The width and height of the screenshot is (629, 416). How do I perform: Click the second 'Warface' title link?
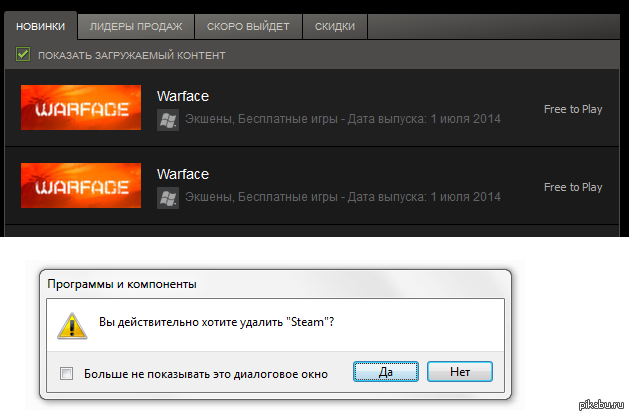coord(183,174)
